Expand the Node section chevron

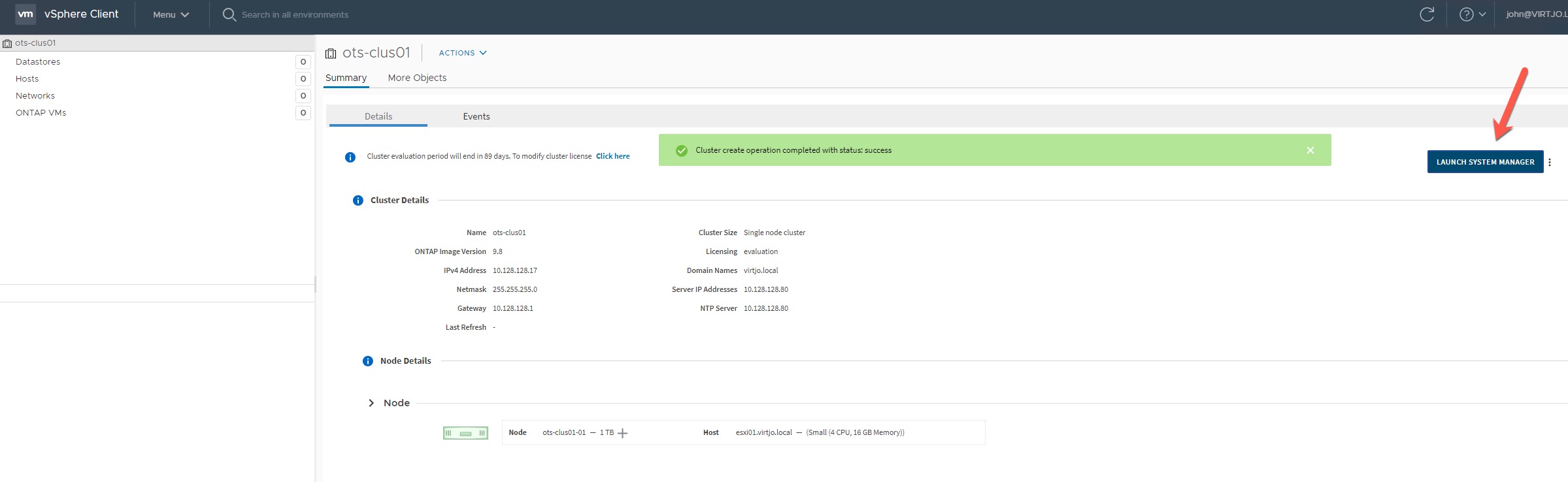[x=371, y=403]
